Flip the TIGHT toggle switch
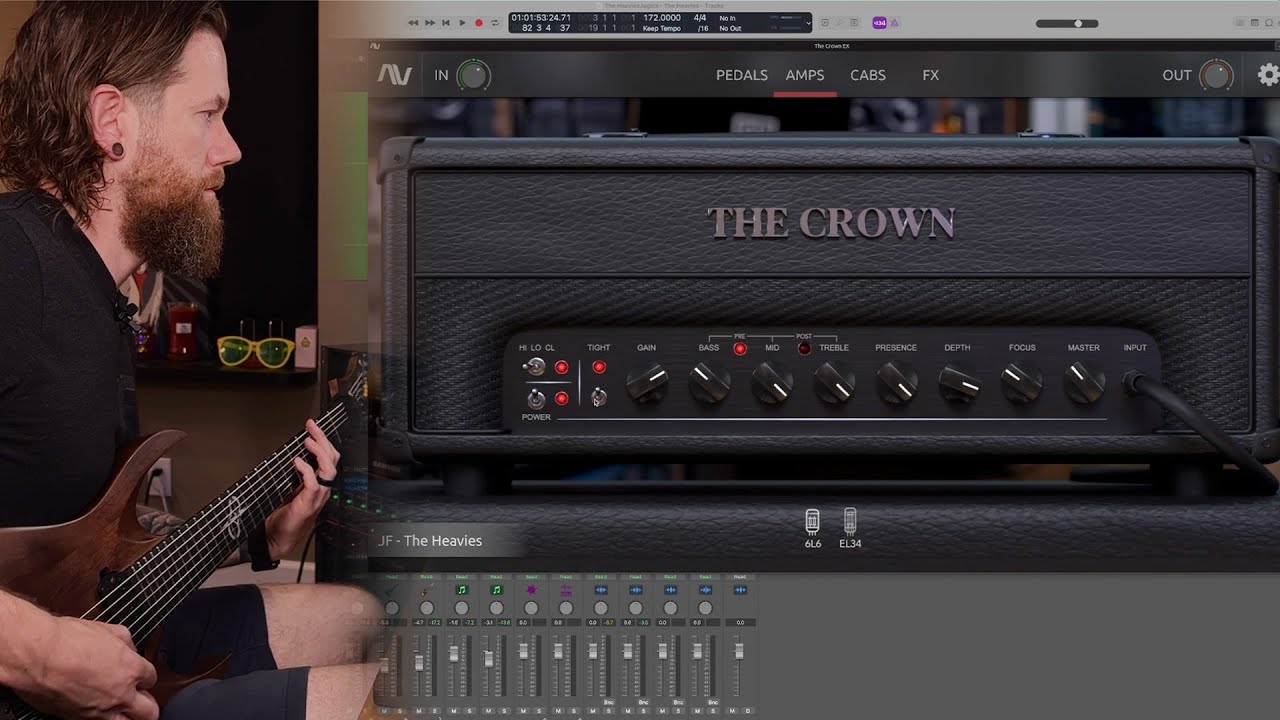1280x720 pixels. (598, 397)
